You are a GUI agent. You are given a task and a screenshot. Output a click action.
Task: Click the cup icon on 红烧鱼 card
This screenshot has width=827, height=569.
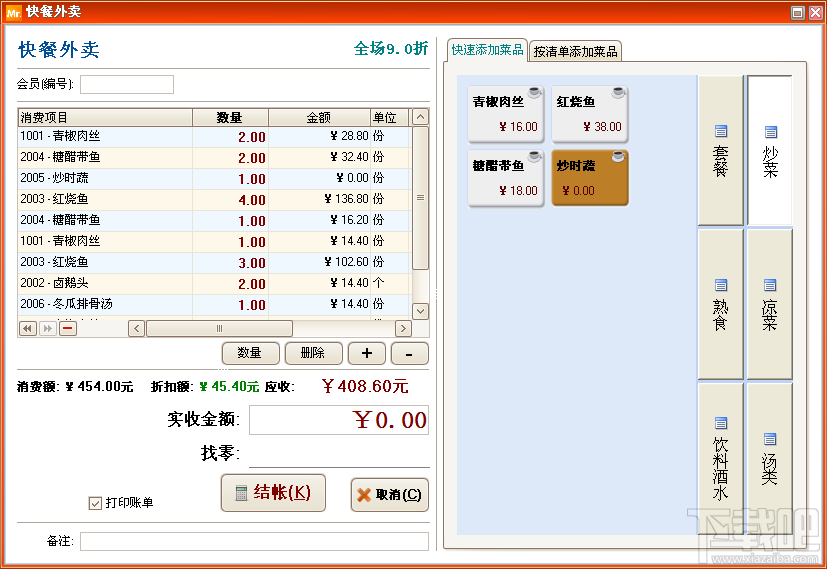[x=618, y=93]
